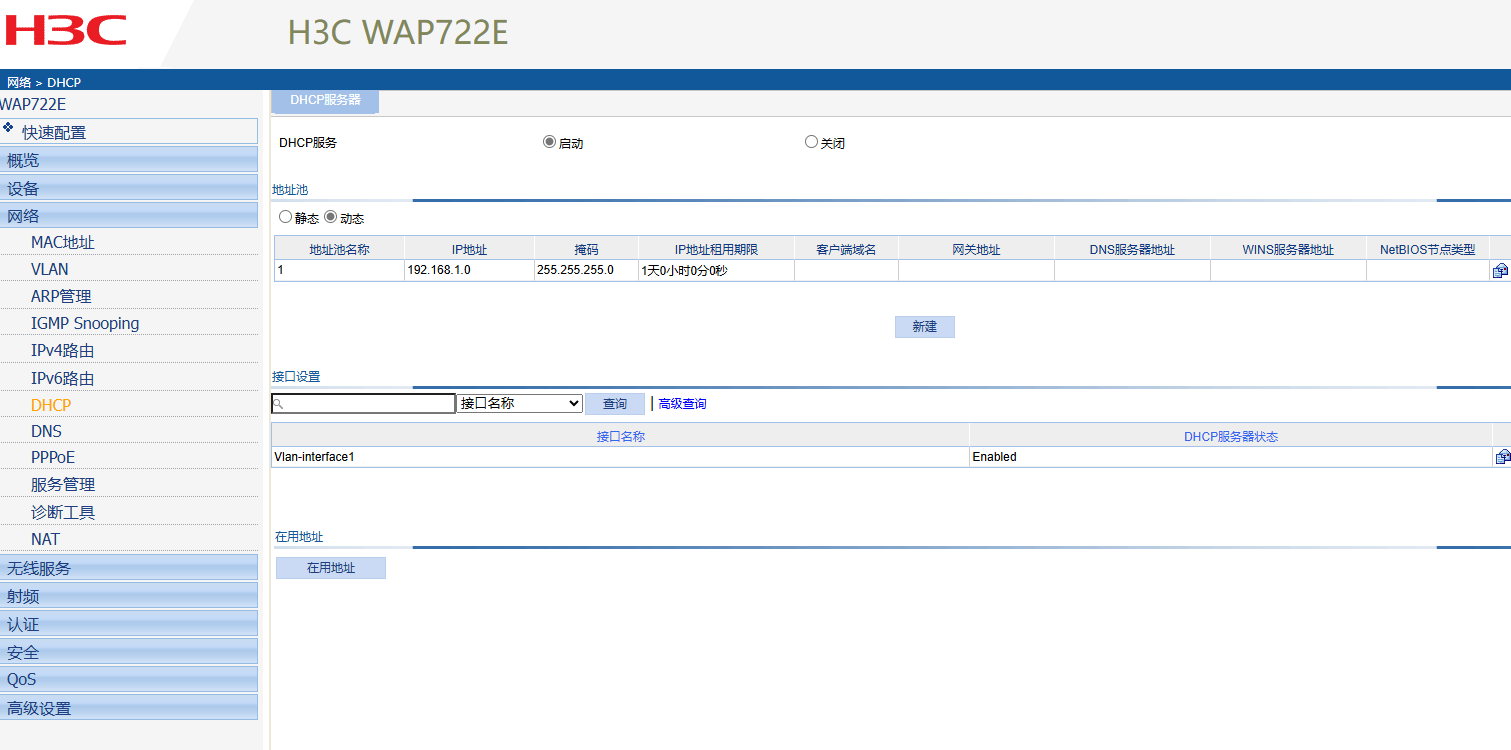This screenshot has width=1511, height=750.
Task: Choose 静态 address pool radio
Action: click(x=286, y=217)
